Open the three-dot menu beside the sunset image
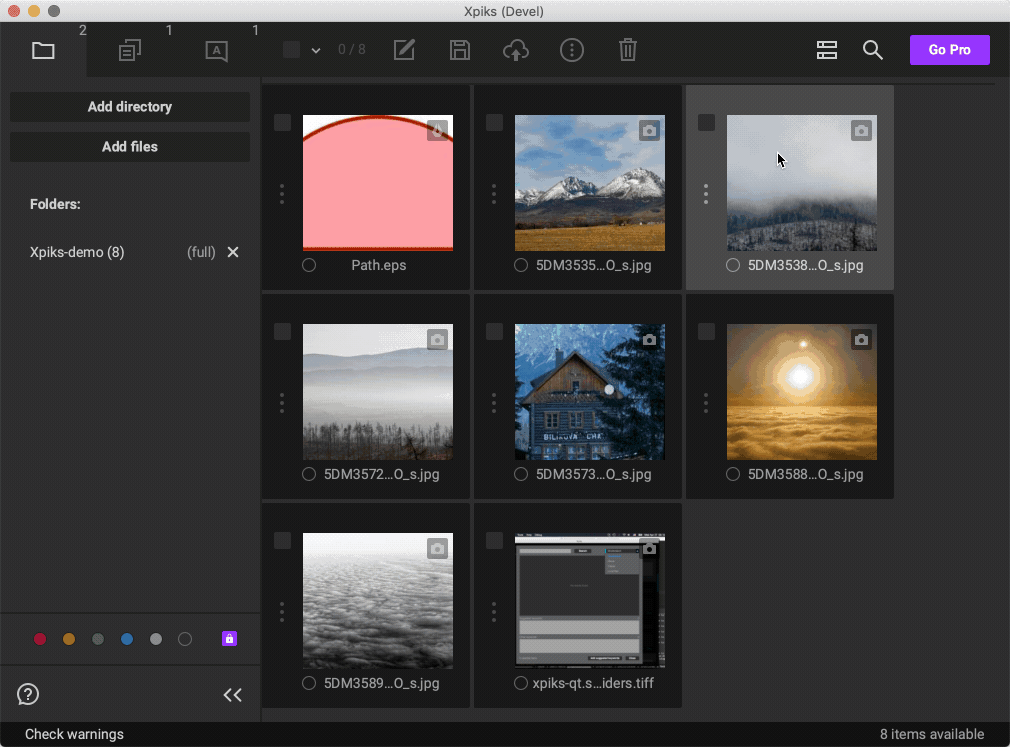 pyautogui.click(x=706, y=403)
